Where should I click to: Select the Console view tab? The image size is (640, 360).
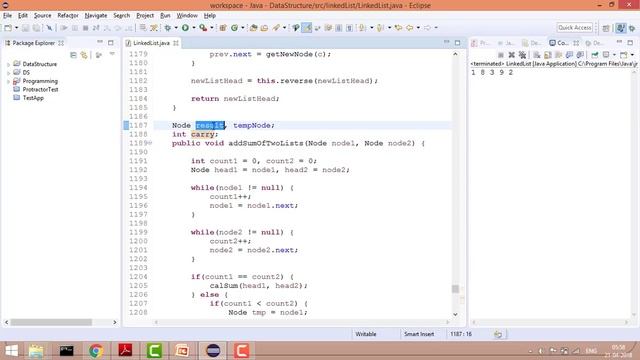[x=563, y=43]
